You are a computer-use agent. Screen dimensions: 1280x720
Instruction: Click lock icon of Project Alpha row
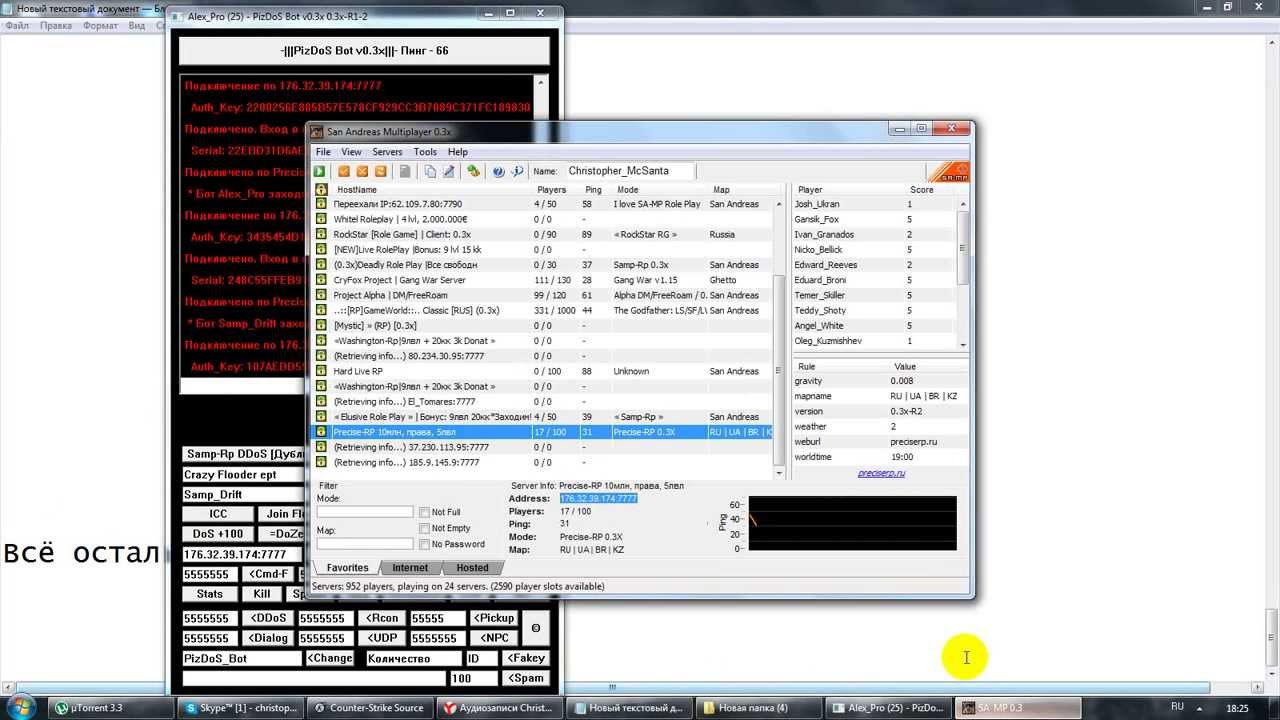(321, 295)
